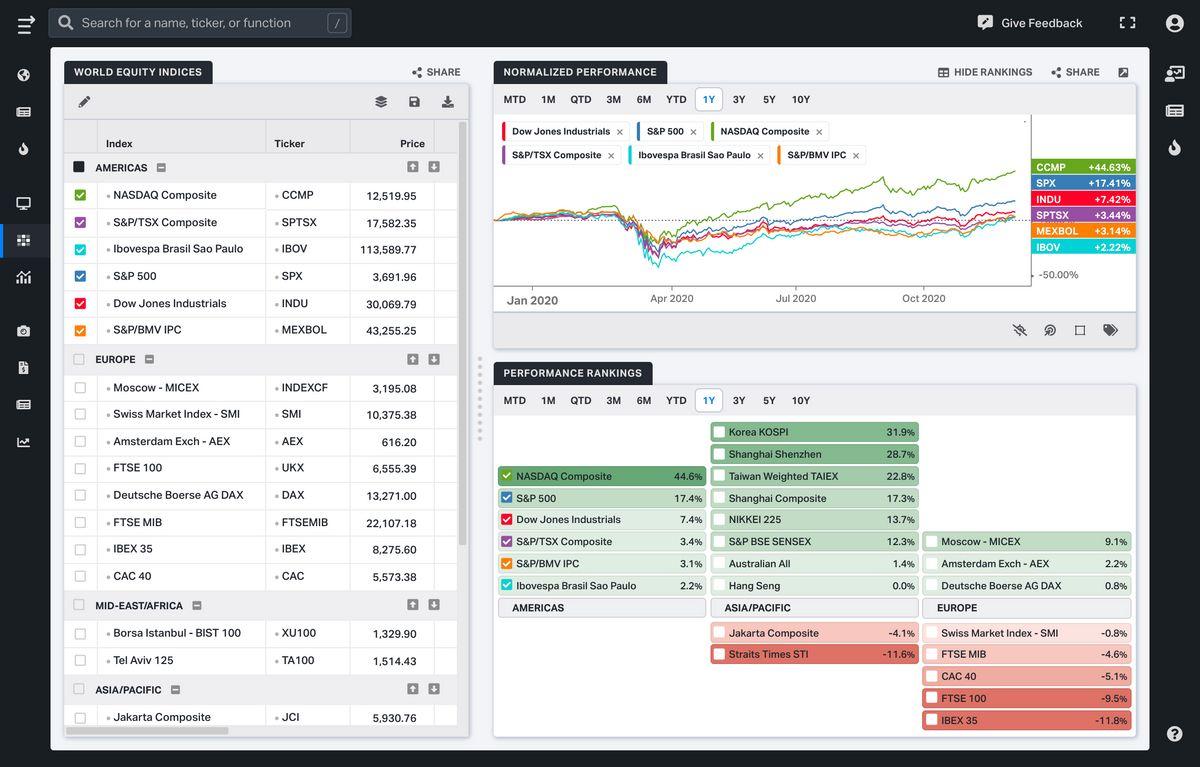
Task: Click the download icon in indices toolbar
Action: click(447, 101)
